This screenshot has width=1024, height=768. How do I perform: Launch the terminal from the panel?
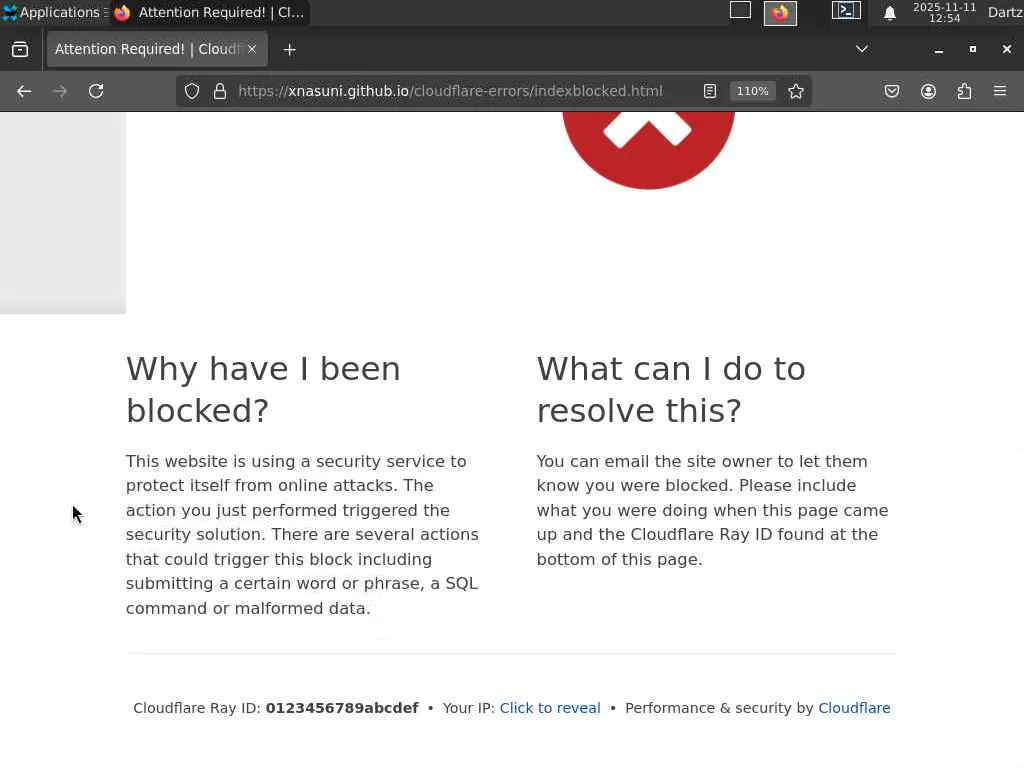[x=846, y=10]
